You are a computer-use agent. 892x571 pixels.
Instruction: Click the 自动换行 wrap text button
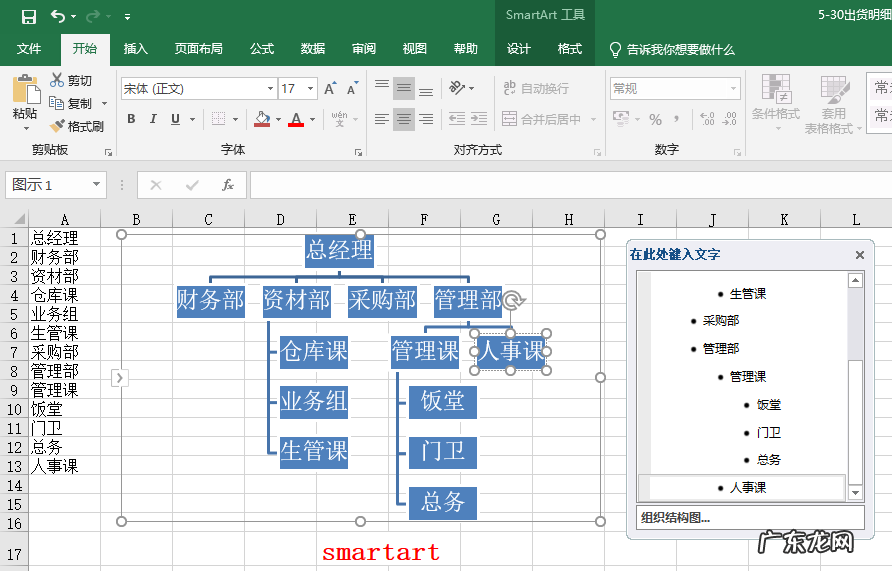point(535,88)
